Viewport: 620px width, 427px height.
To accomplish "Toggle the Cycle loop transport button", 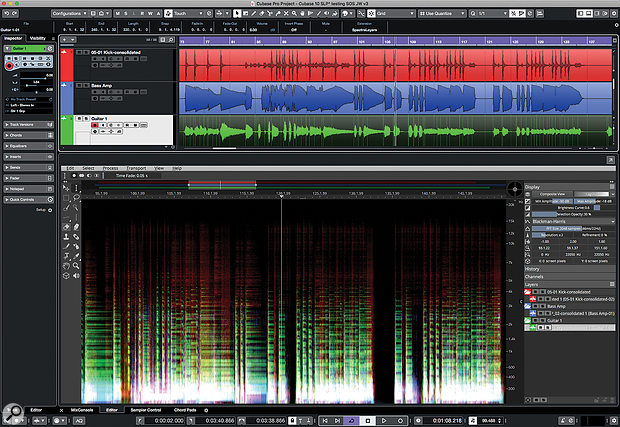I will 351,421.
